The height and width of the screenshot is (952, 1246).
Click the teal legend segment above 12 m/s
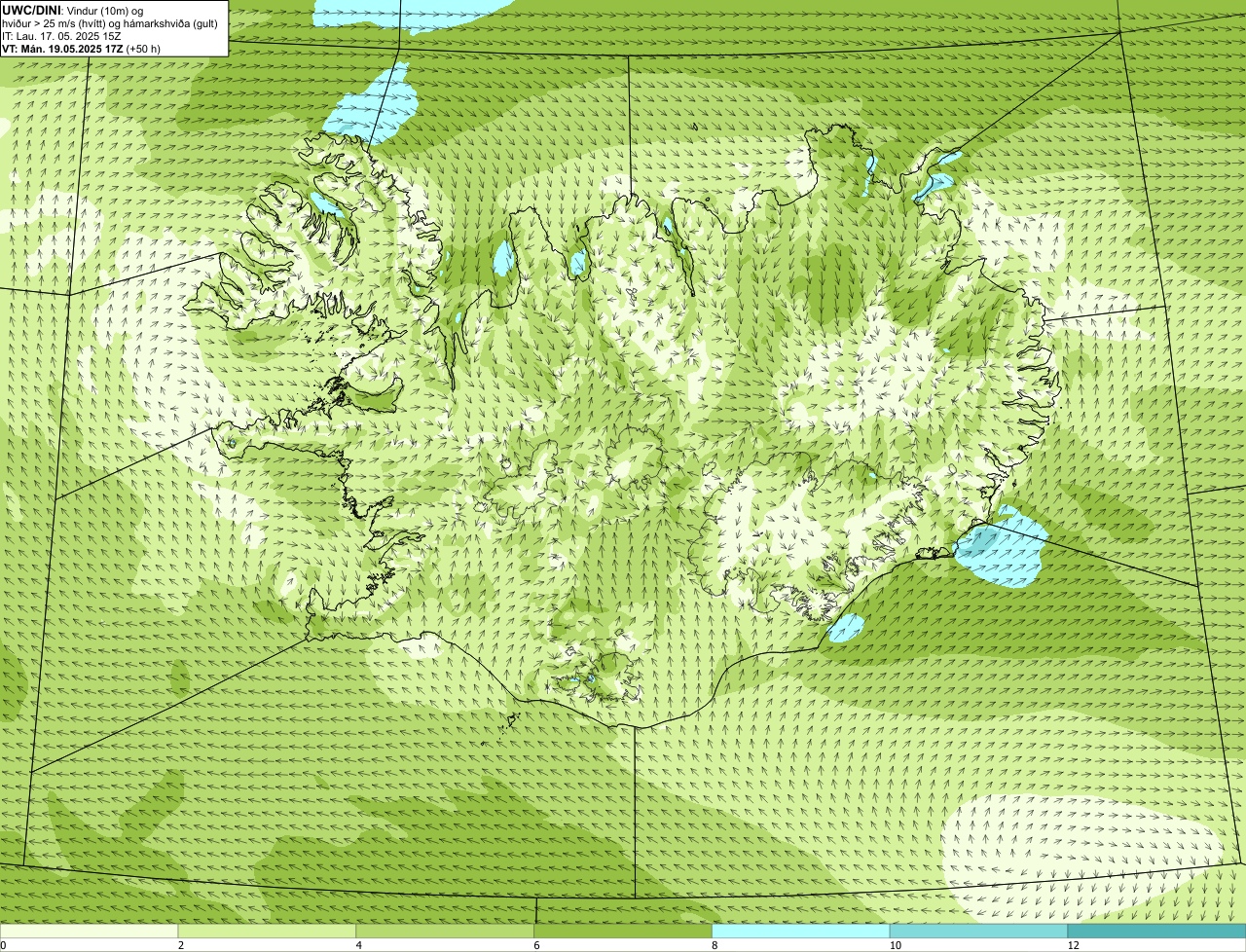coord(1156,932)
